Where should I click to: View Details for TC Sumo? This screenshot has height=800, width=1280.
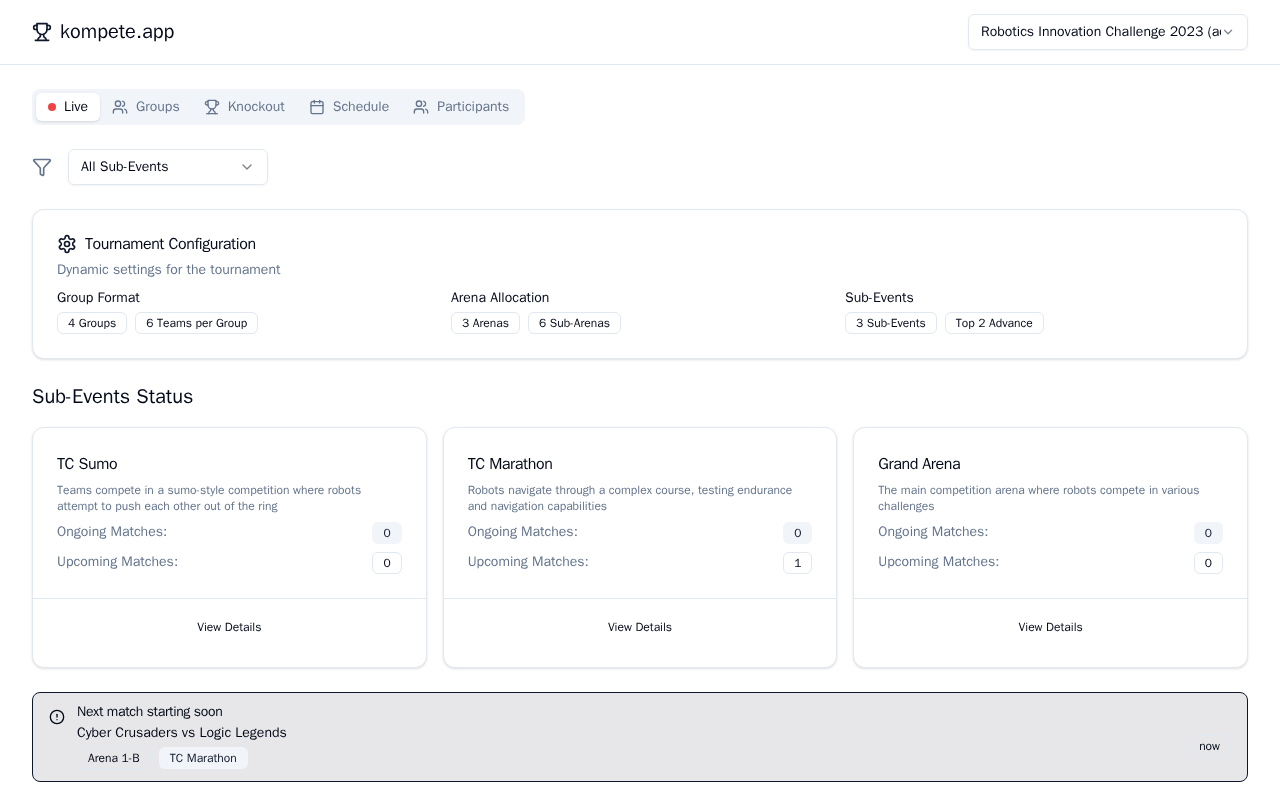tap(229, 627)
